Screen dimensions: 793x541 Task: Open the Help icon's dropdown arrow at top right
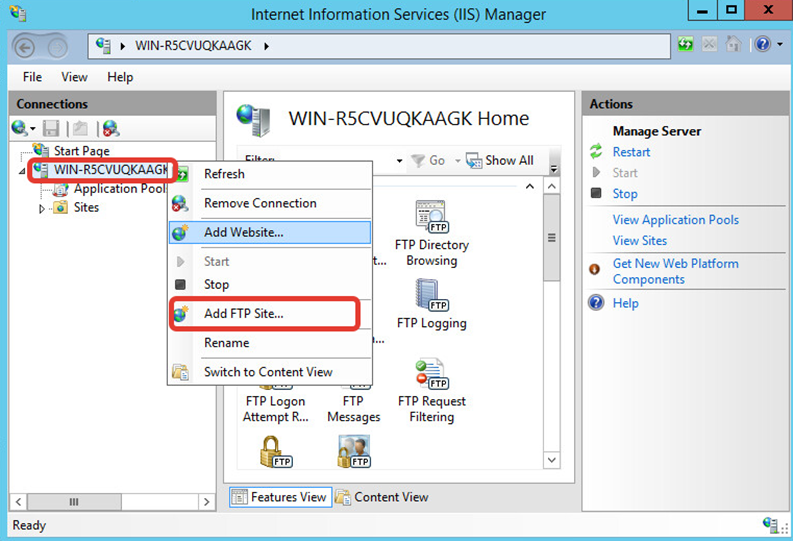pos(780,44)
